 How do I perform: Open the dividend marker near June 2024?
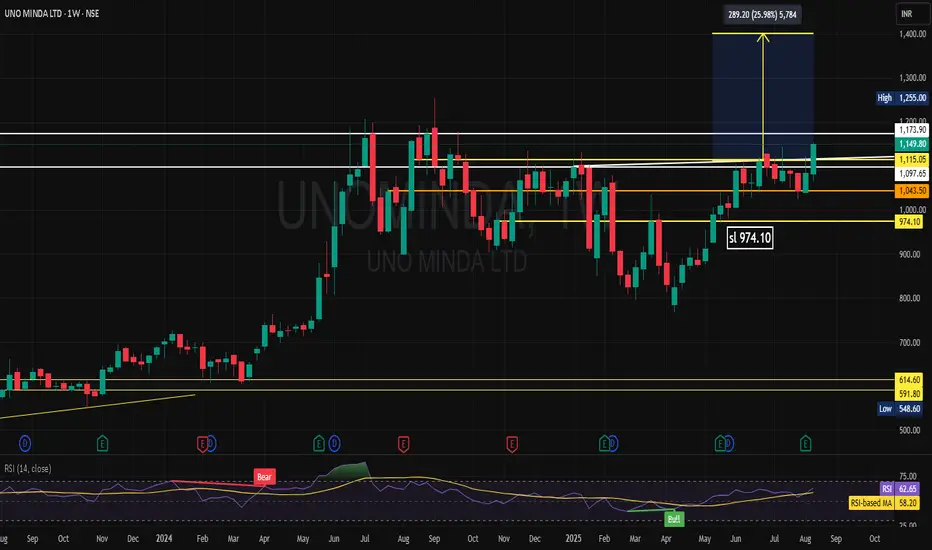[335, 443]
